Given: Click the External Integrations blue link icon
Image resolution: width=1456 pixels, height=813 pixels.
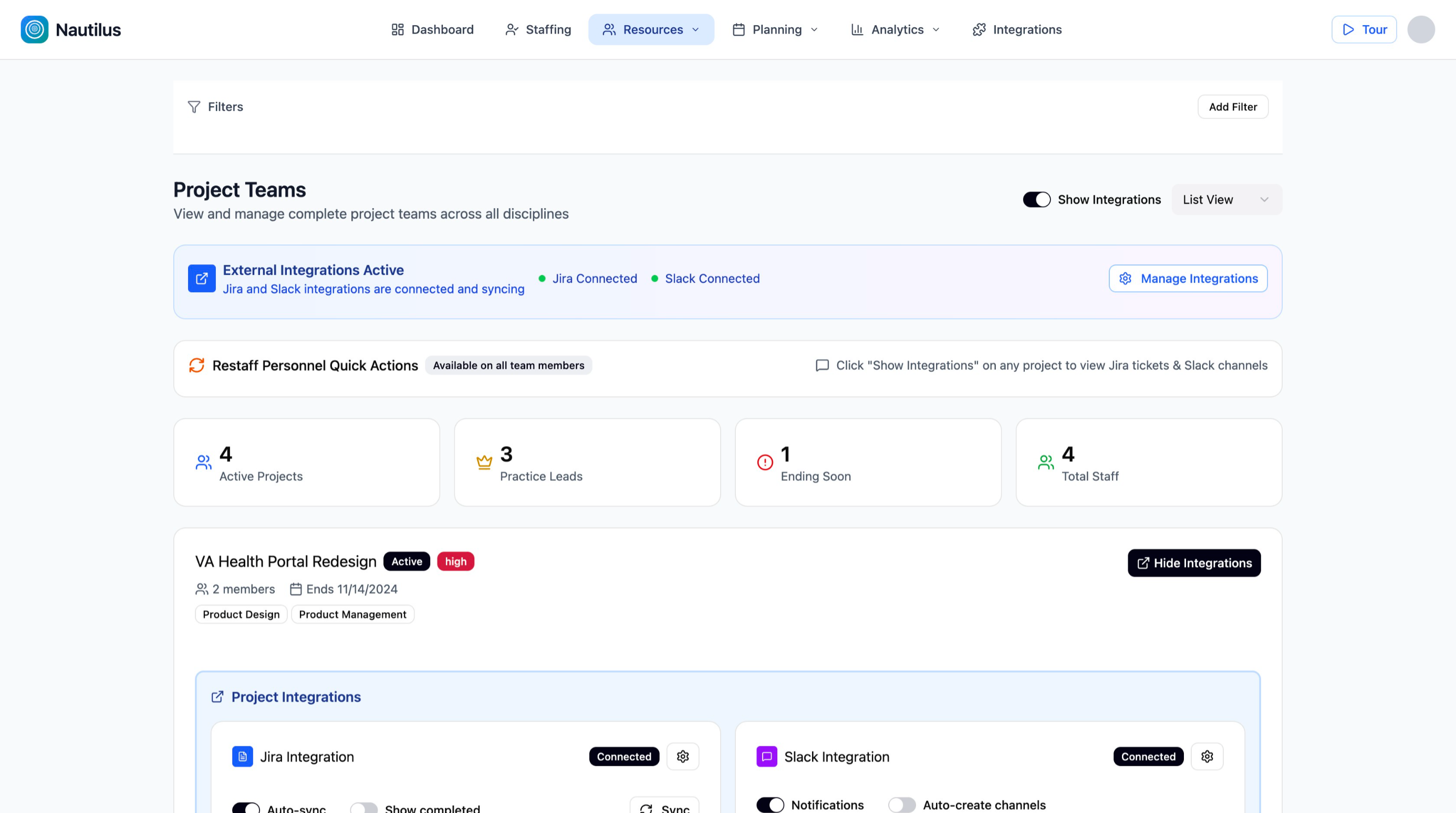Looking at the screenshot, I should [202, 279].
